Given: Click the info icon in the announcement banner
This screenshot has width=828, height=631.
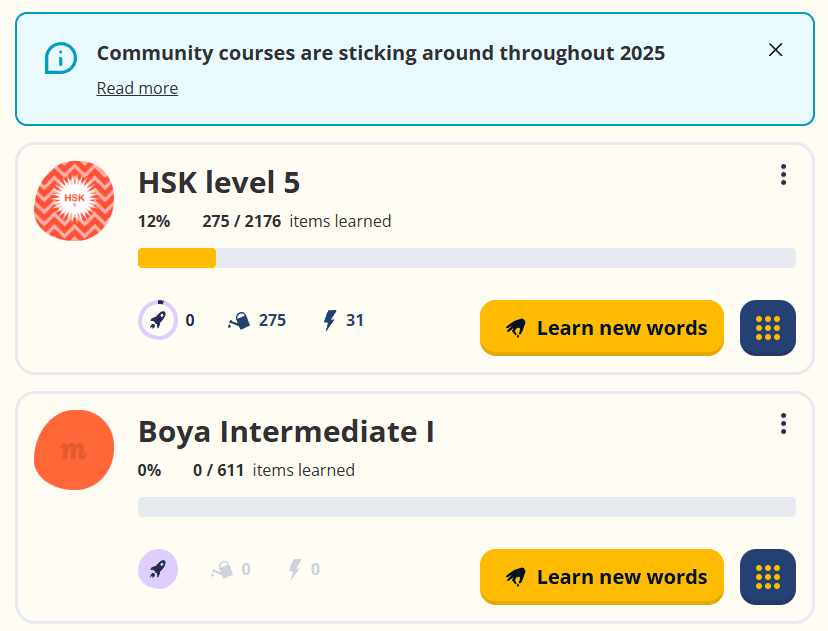Looking at the screenshot, I should click(61, 57).
